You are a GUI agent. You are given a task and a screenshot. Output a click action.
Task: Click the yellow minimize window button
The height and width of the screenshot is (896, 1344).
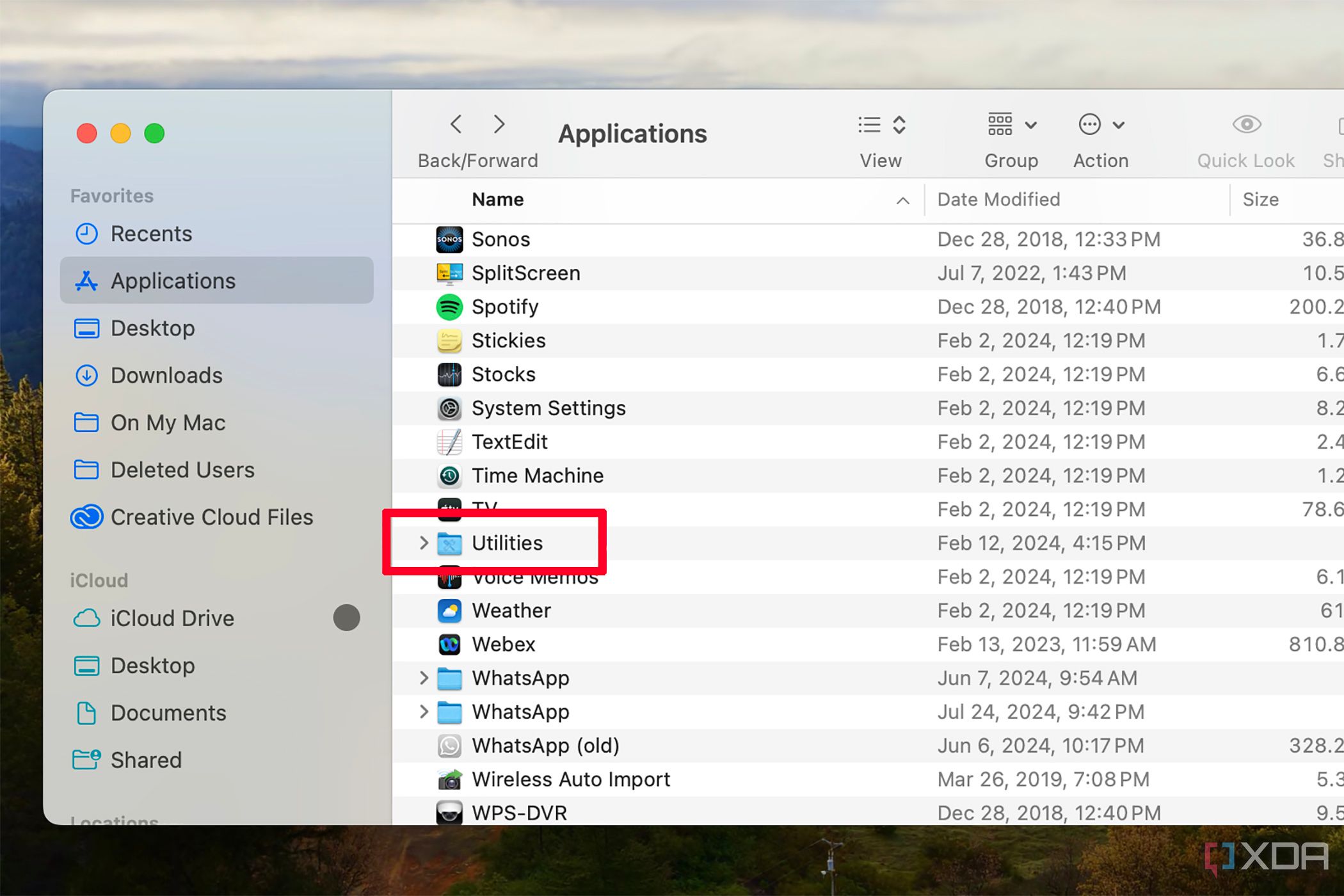point(120,133)
